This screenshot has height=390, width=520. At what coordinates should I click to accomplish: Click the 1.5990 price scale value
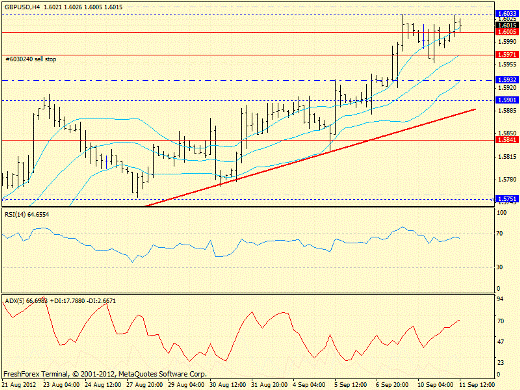tap(507, 42)
